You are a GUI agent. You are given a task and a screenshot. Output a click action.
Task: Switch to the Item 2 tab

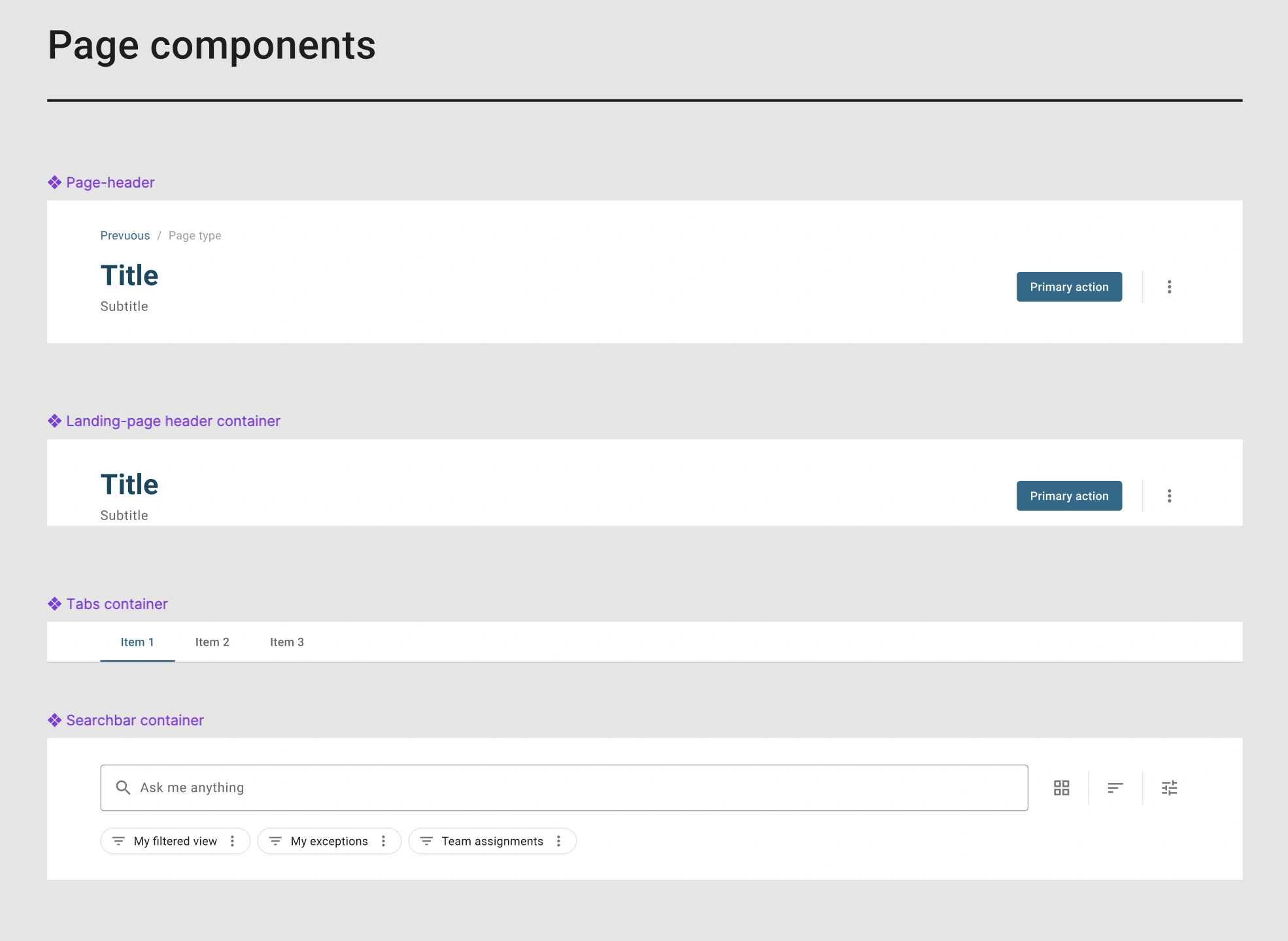click(x=212, y=642)
